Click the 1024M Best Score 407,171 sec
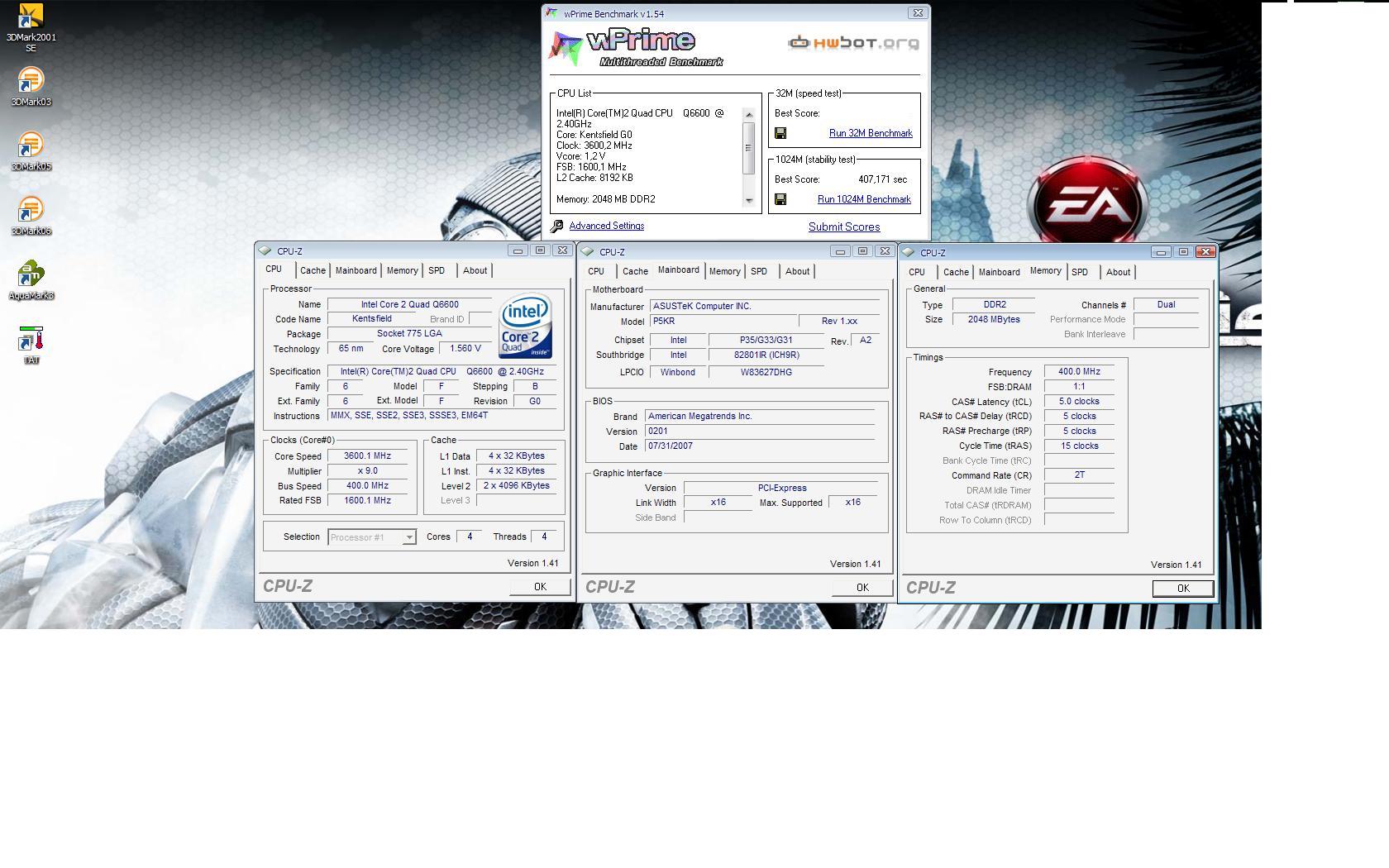 click(x=882, y=179)
